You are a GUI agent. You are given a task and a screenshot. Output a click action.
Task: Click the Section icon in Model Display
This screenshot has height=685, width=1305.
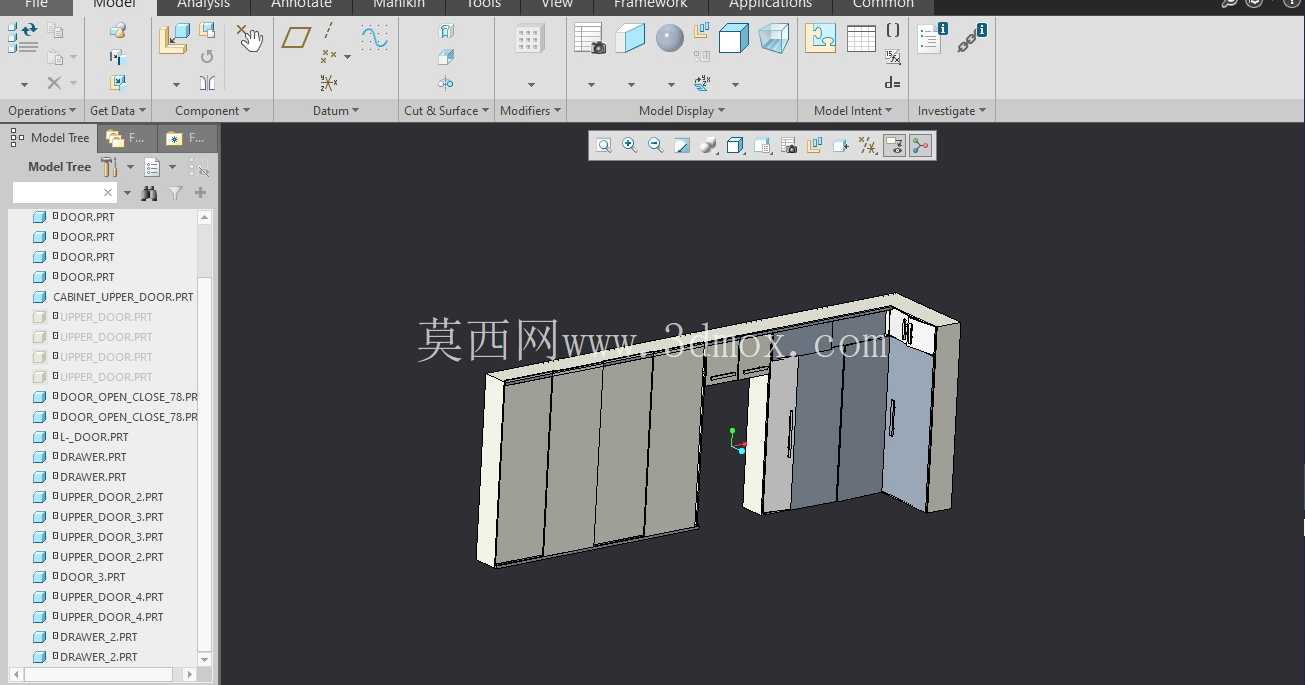click(630, 39)
